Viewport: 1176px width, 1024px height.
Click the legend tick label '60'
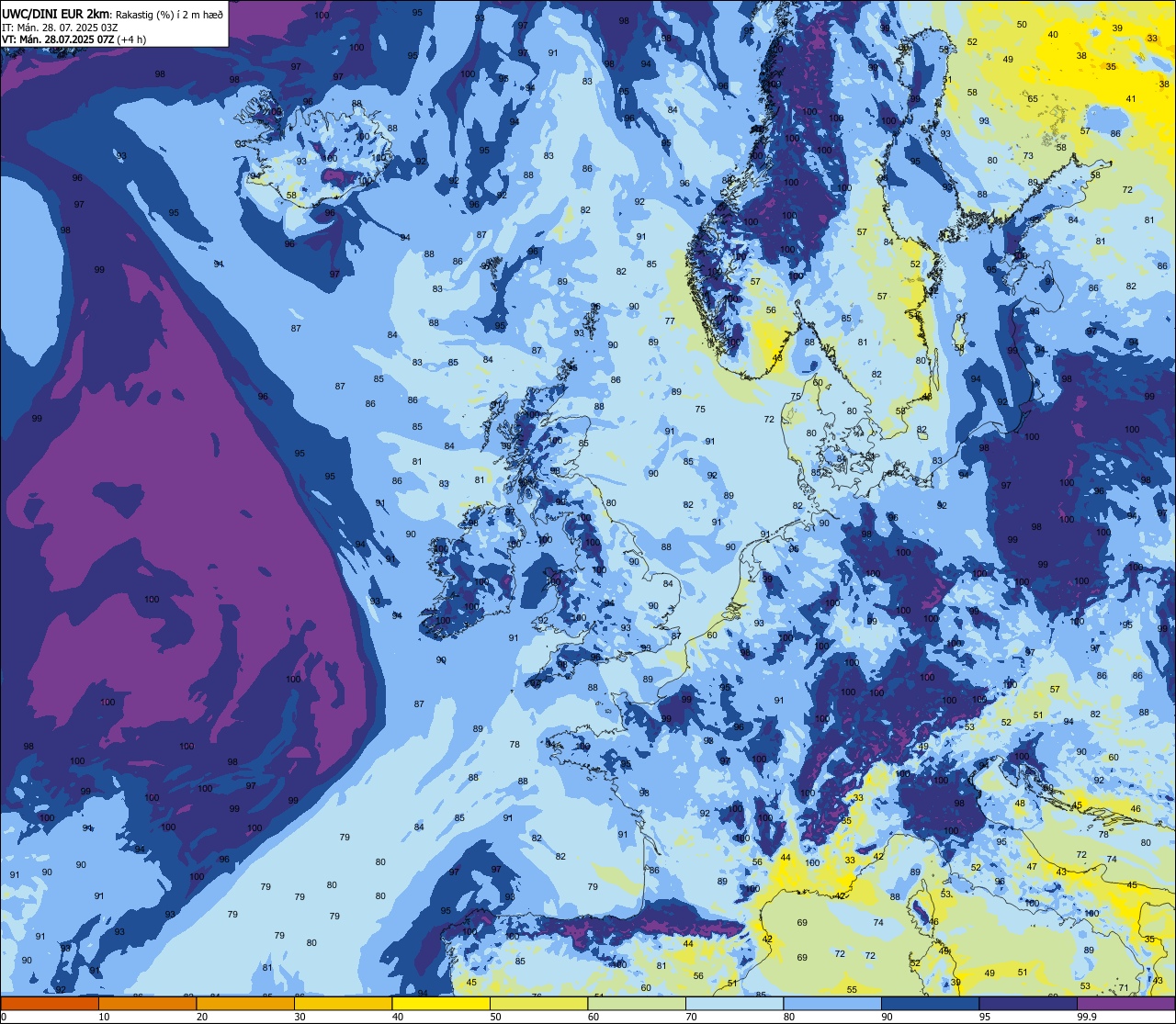(594, 1017)
